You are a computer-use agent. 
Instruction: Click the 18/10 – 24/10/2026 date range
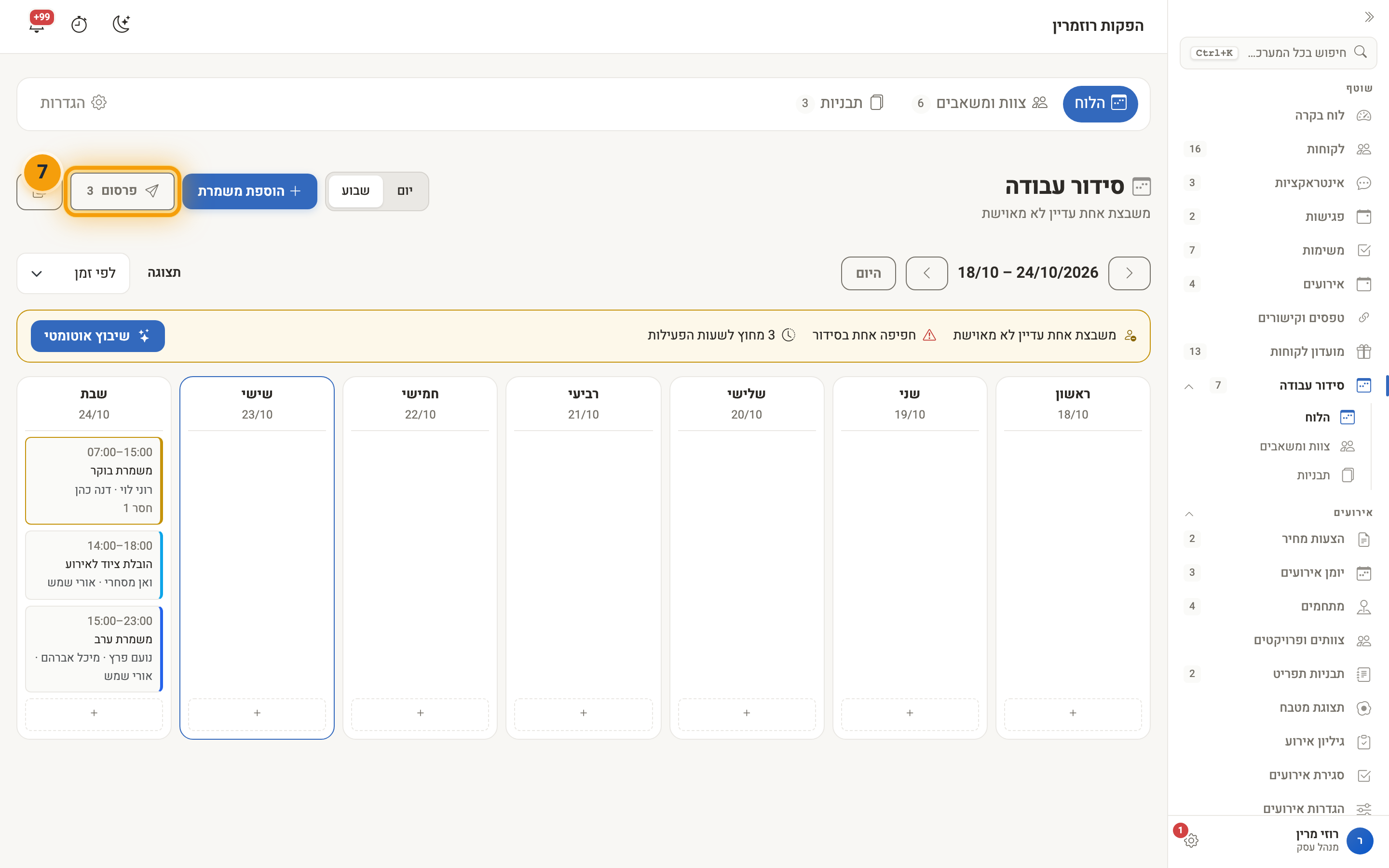pos(1028,272)
